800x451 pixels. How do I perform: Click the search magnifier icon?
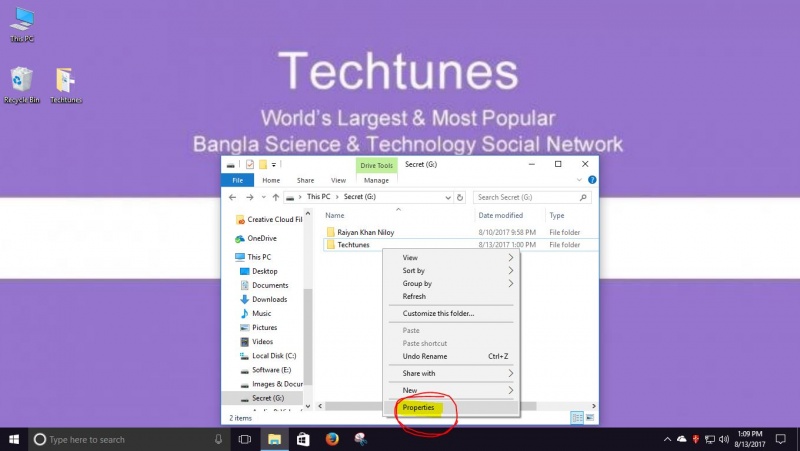pyautogui.click(x=583, y=197)
